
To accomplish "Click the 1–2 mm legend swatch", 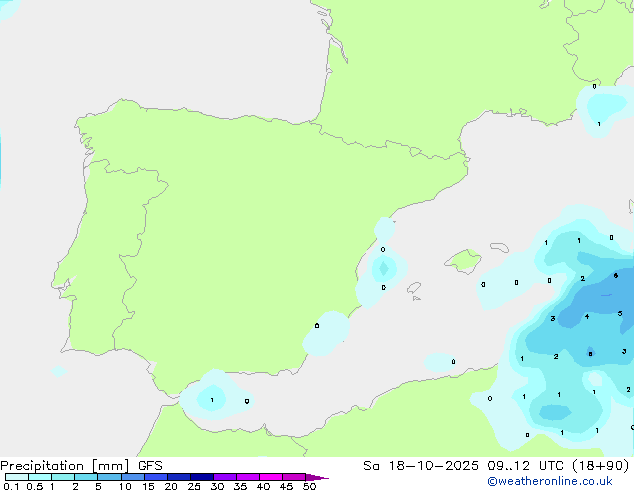I will pyautogui.click(x=63, y=477).
